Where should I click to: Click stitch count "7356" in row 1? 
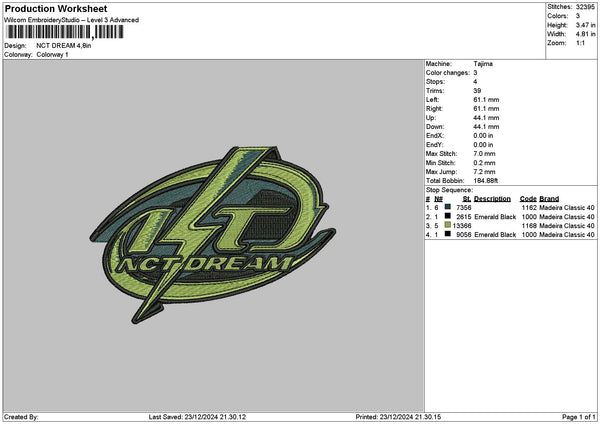click(x=464, y=208)
